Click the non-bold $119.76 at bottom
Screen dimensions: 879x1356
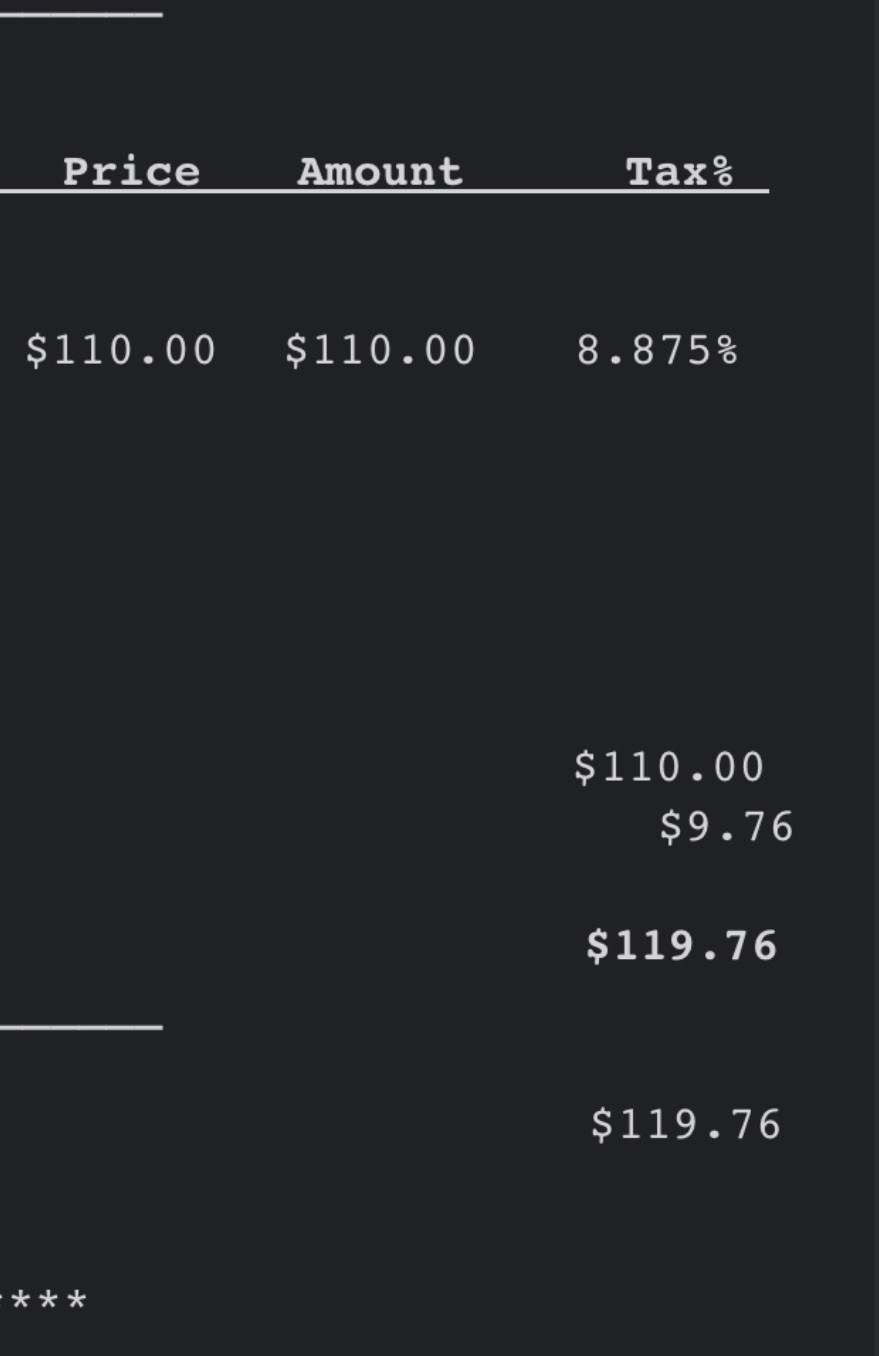pyautogui.click(x=686, y=1125)
